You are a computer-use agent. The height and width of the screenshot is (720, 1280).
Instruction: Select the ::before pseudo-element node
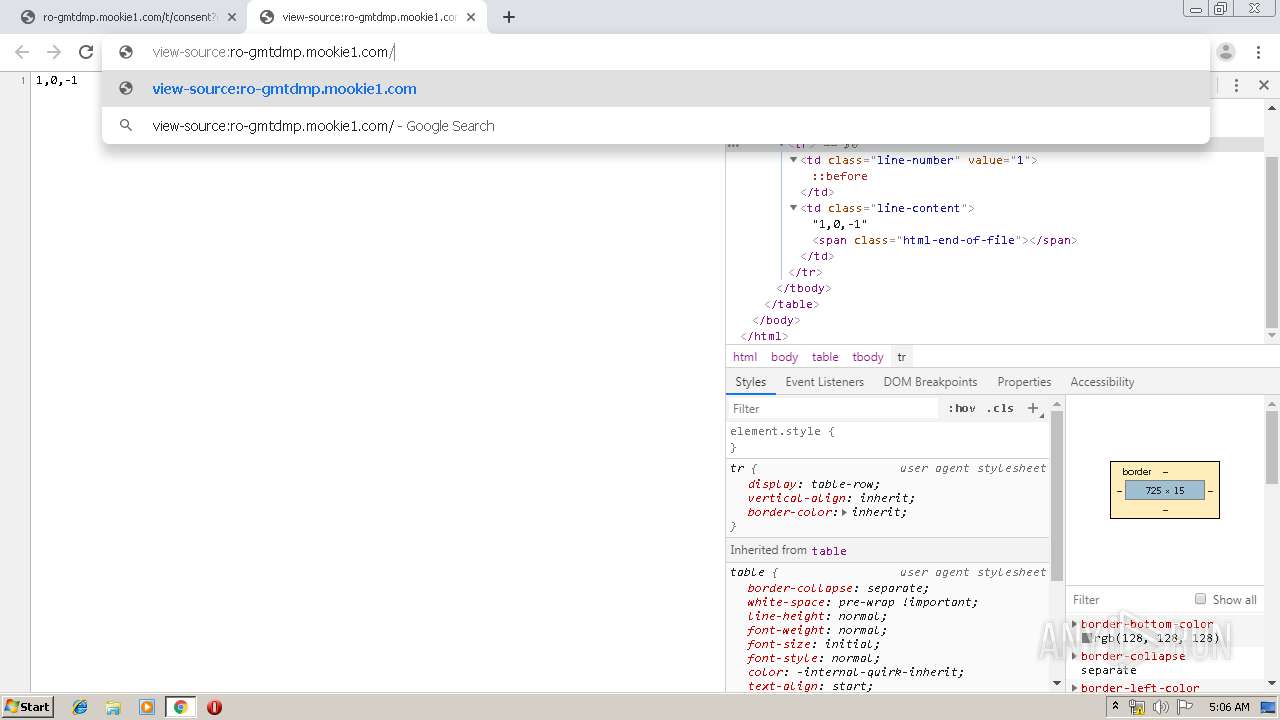(x=840, y=176)
